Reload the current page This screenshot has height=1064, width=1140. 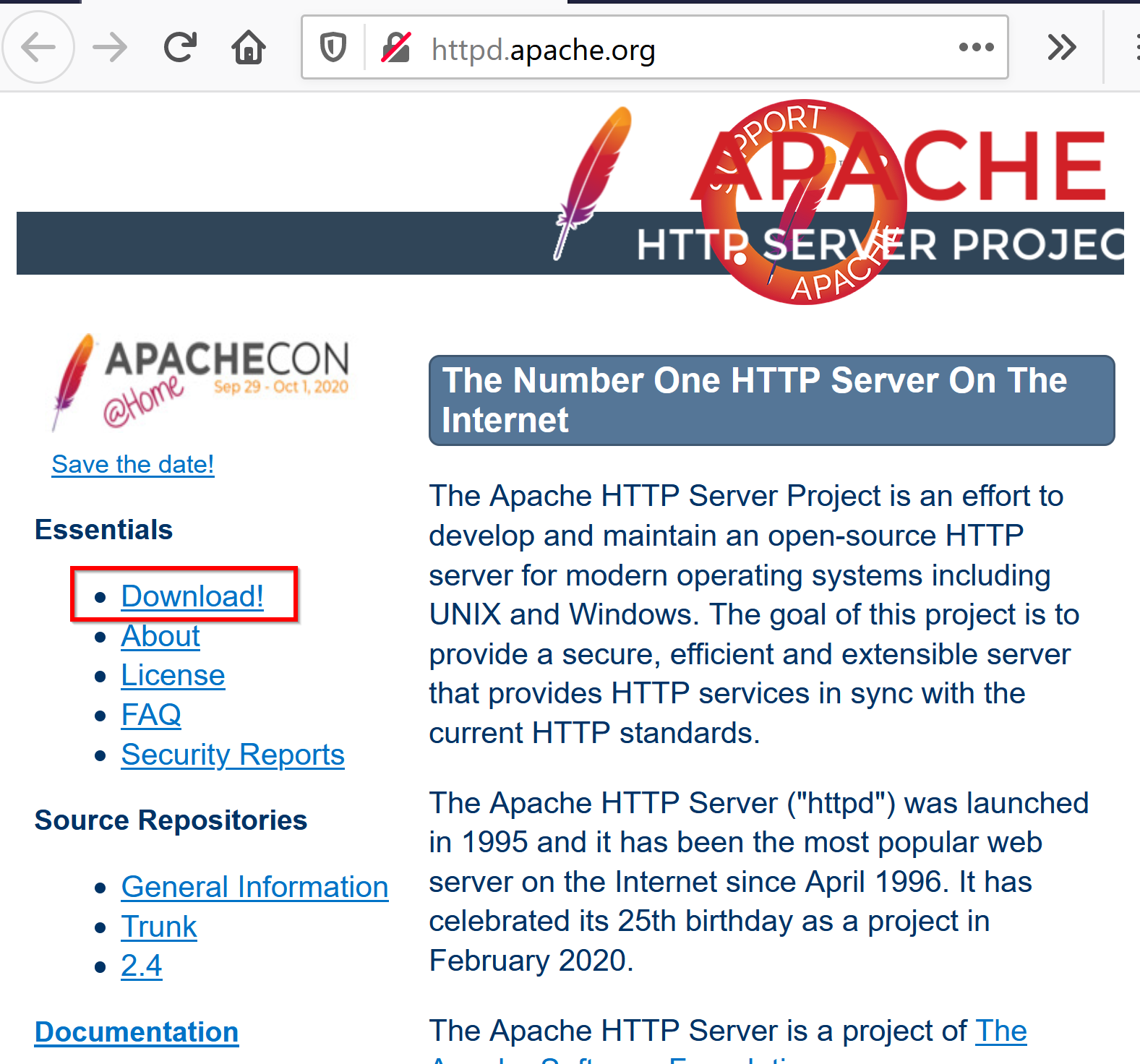coord(180,48)
